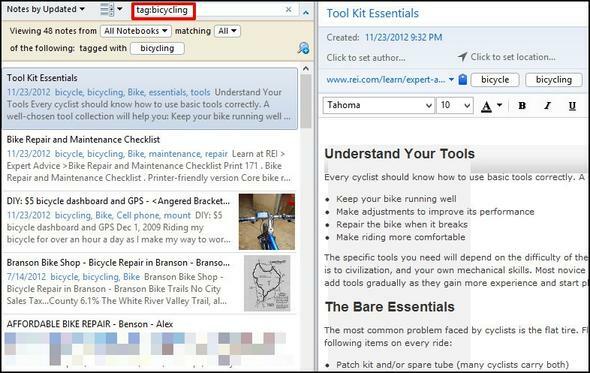The image size is (590, 373).
Task: Click the trail map thumbnail
Action: tap(267, 283)
